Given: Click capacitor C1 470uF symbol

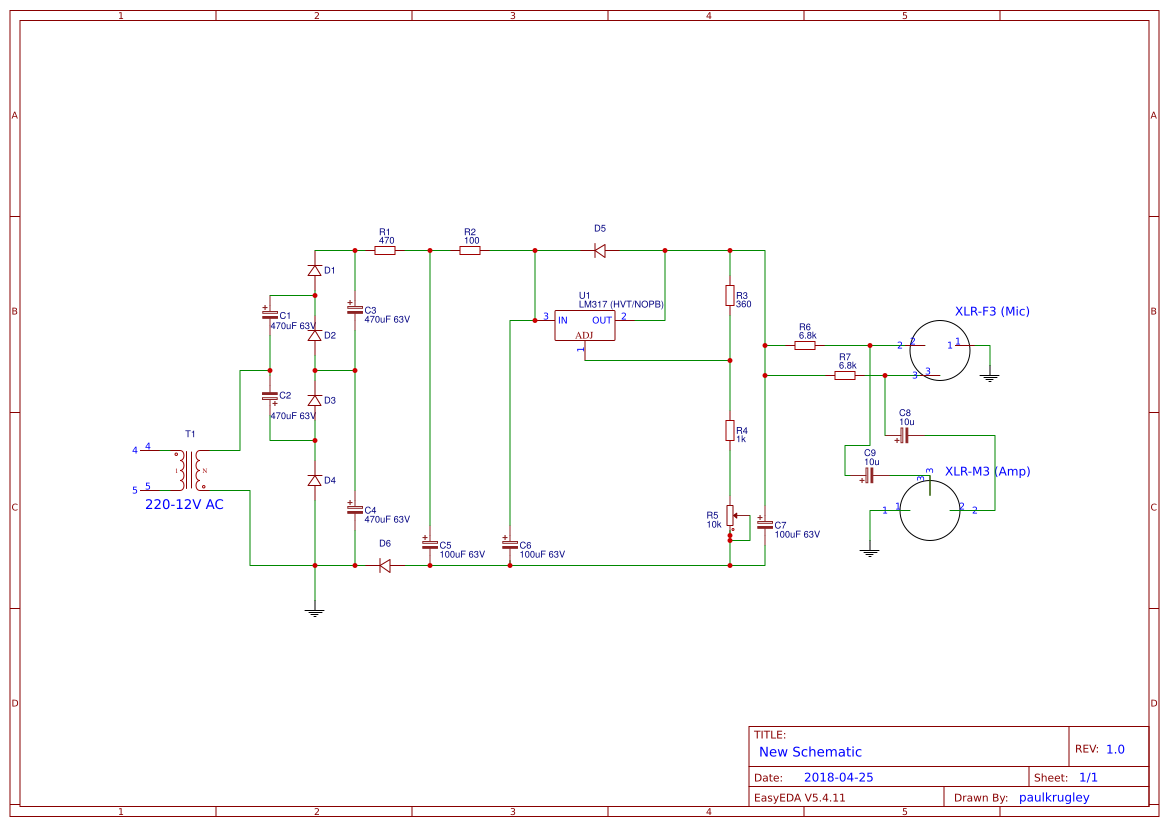Looking at the screenshot, I should click(268, 315).
